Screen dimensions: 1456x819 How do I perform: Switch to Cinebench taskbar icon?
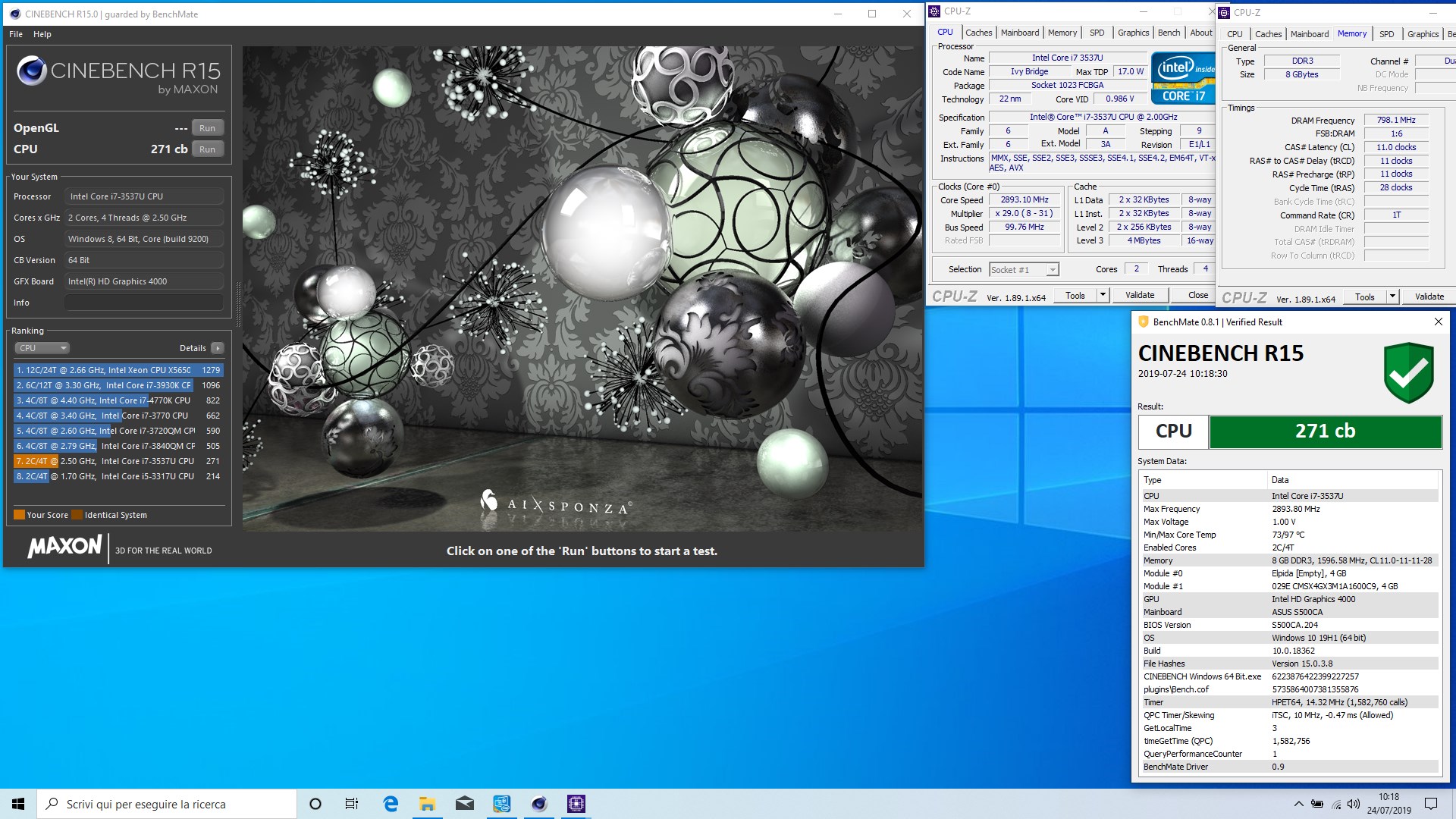pos(539,804)
